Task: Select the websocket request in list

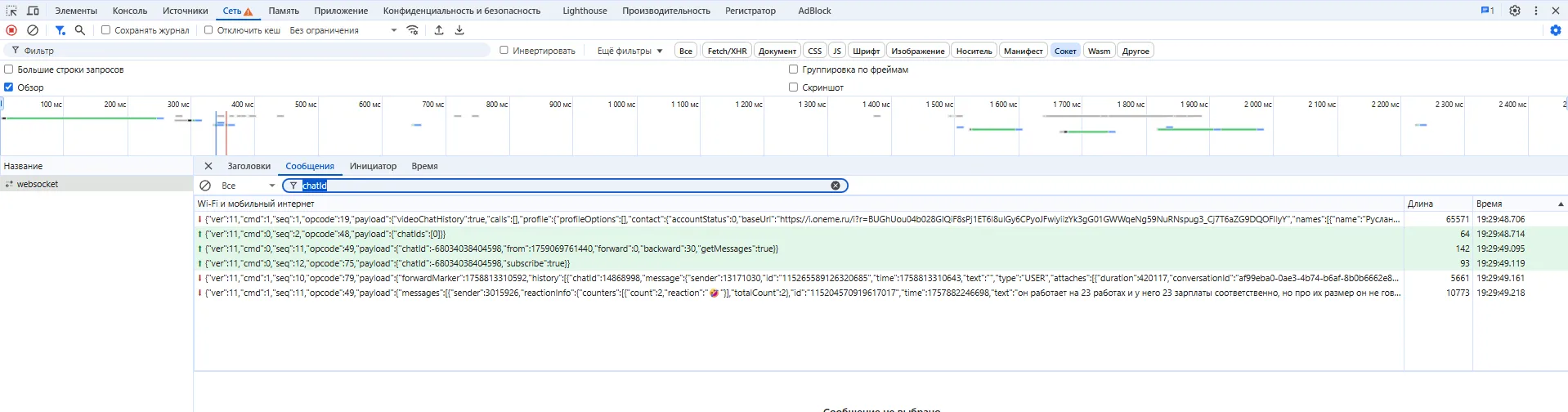Action: click(38, 184)
